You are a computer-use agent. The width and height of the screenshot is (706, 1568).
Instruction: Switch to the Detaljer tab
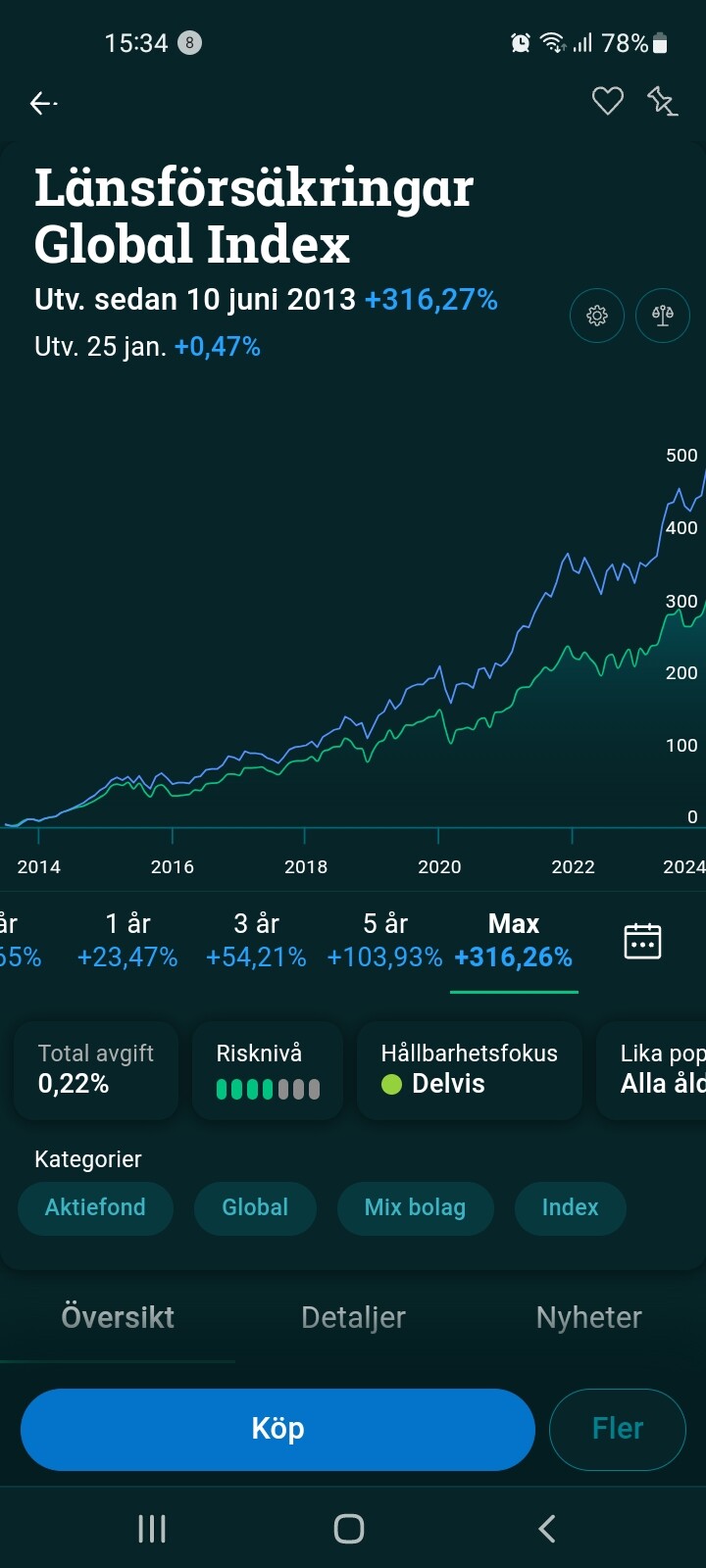click(x=353, y=1317)
